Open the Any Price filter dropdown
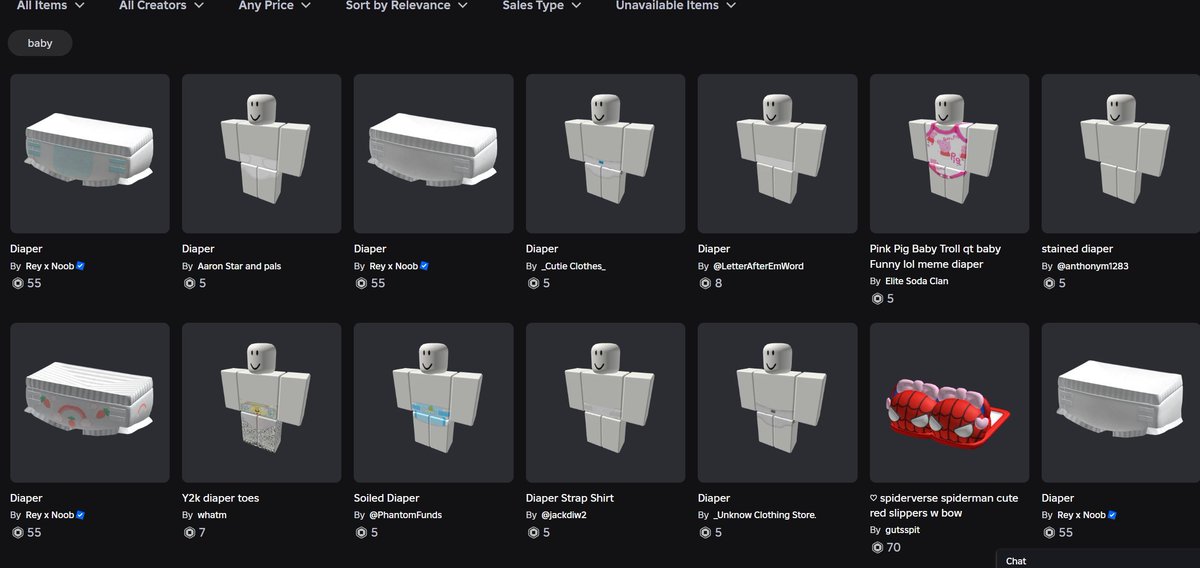Viewport: 1200px width, 568px height. tap(275, 6)
